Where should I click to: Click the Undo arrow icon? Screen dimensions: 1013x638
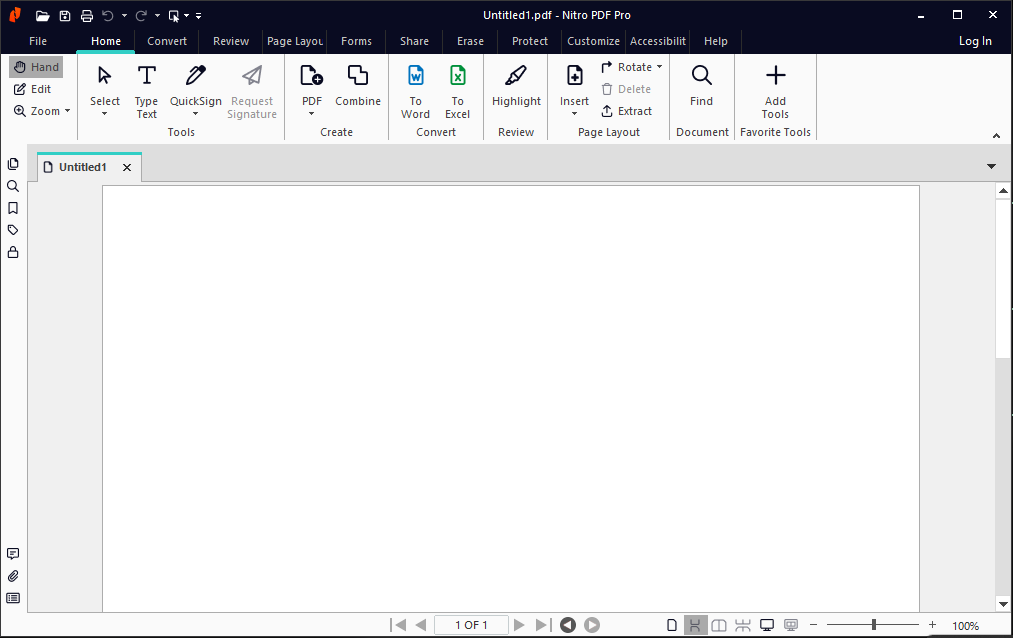point(108,15)
